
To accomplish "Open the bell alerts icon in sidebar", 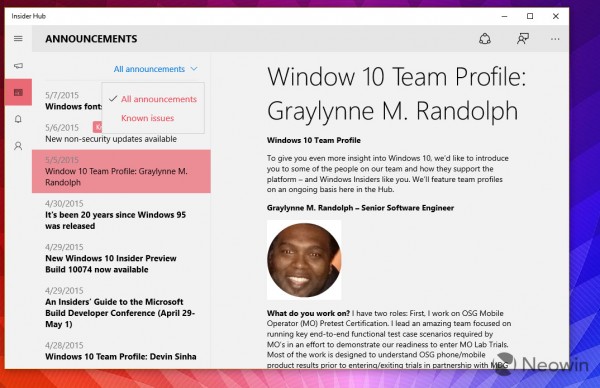I will tap(18, 119).
